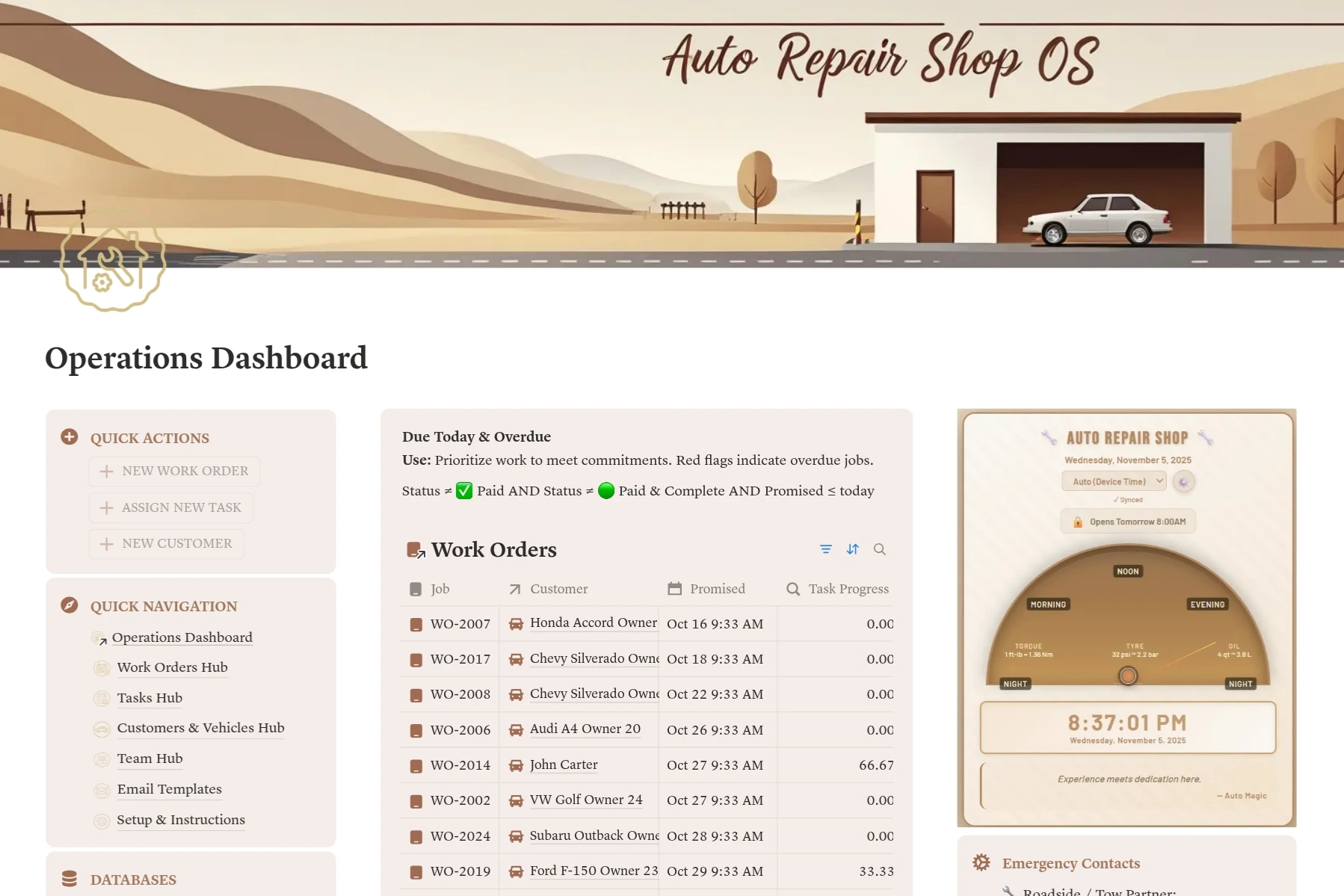Viewport: 1344px width, 896px height.
Task: Open the Email Templates page link
Action: [x=169, y=789]
